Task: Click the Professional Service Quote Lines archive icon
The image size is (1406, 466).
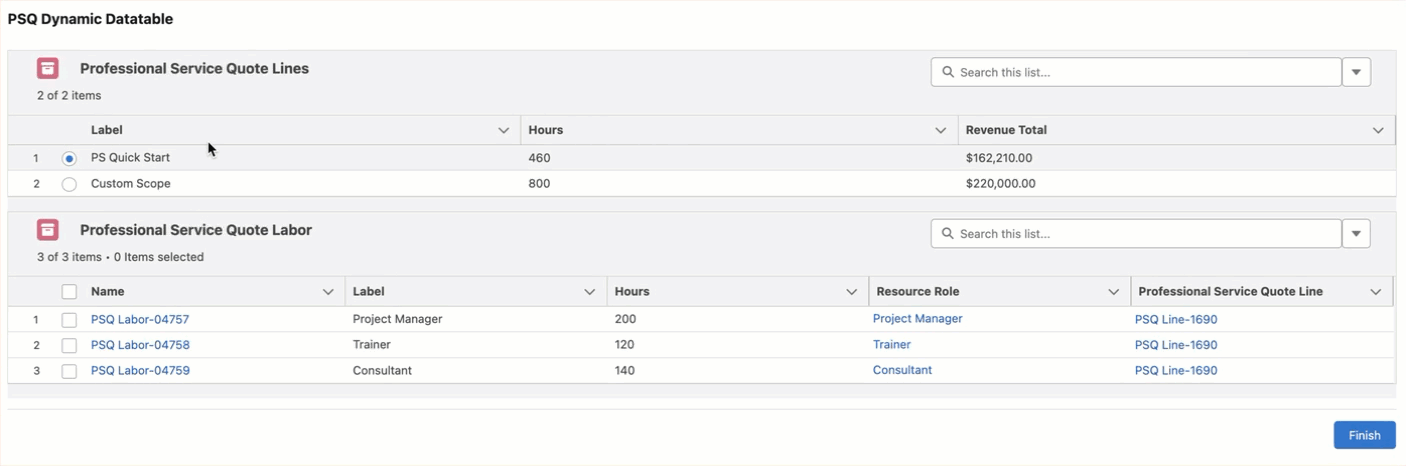Action: [x=48, y=68]
